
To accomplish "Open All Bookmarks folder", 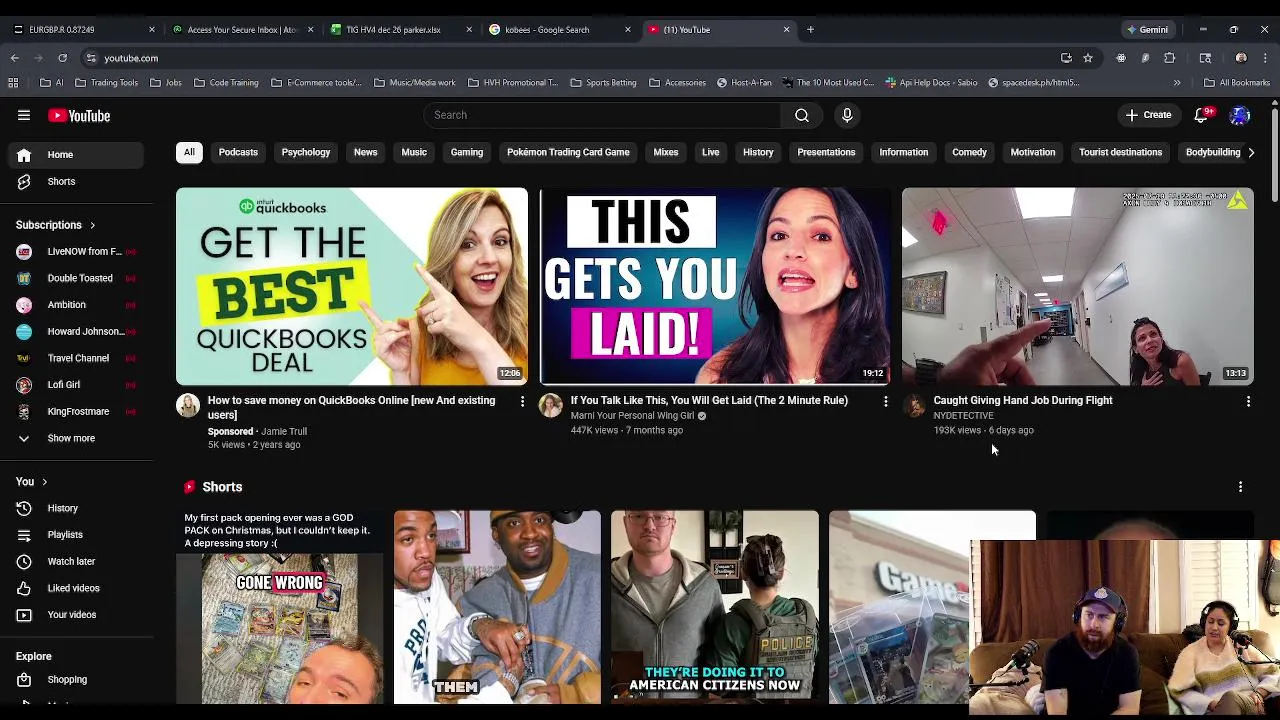I will (x=1236, y=83).
